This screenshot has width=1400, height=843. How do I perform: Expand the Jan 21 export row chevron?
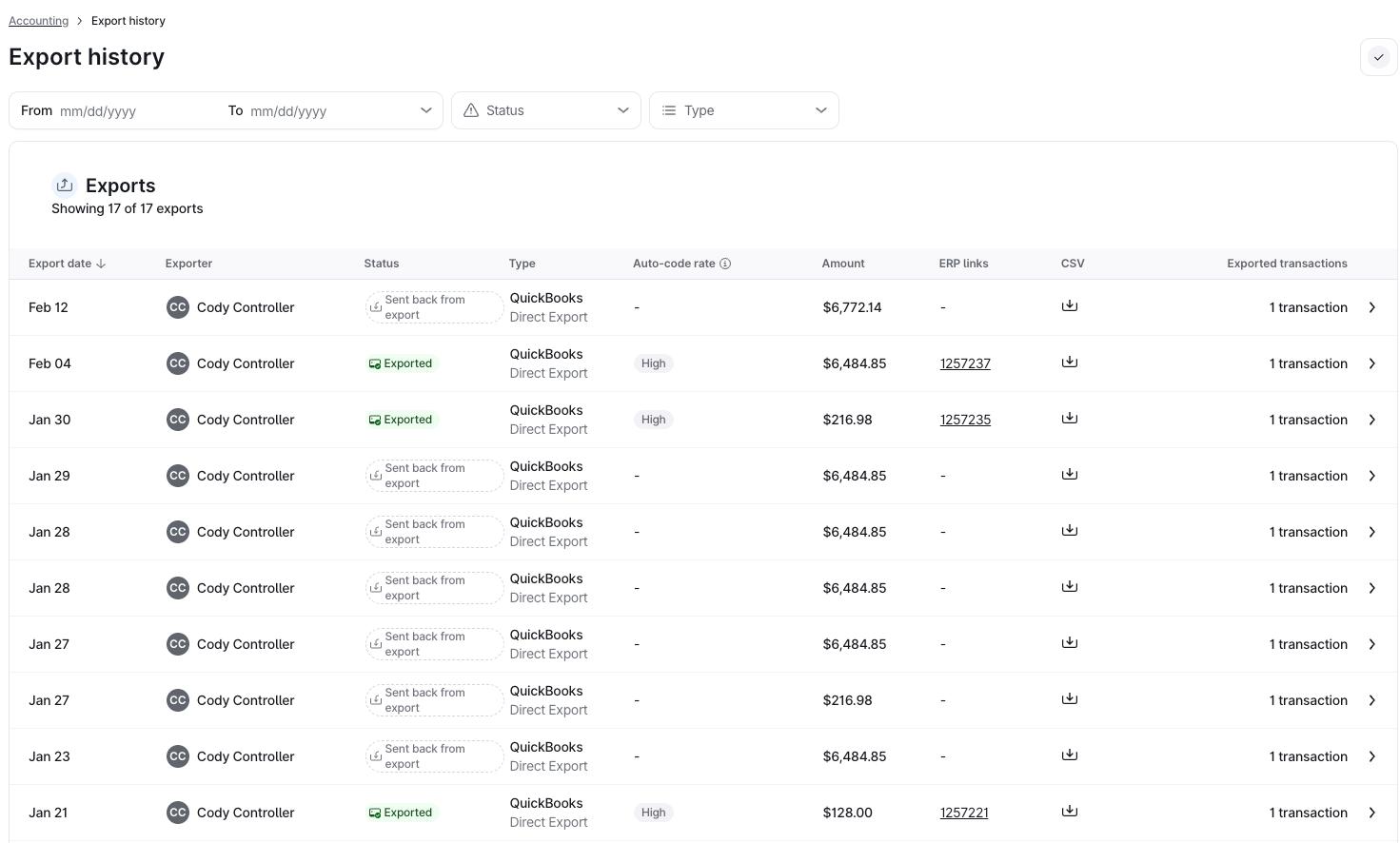coord(1371,813)
